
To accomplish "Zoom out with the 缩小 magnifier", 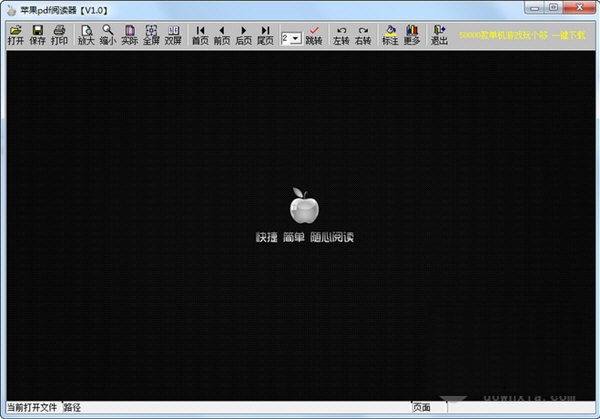I will [108, 35].
